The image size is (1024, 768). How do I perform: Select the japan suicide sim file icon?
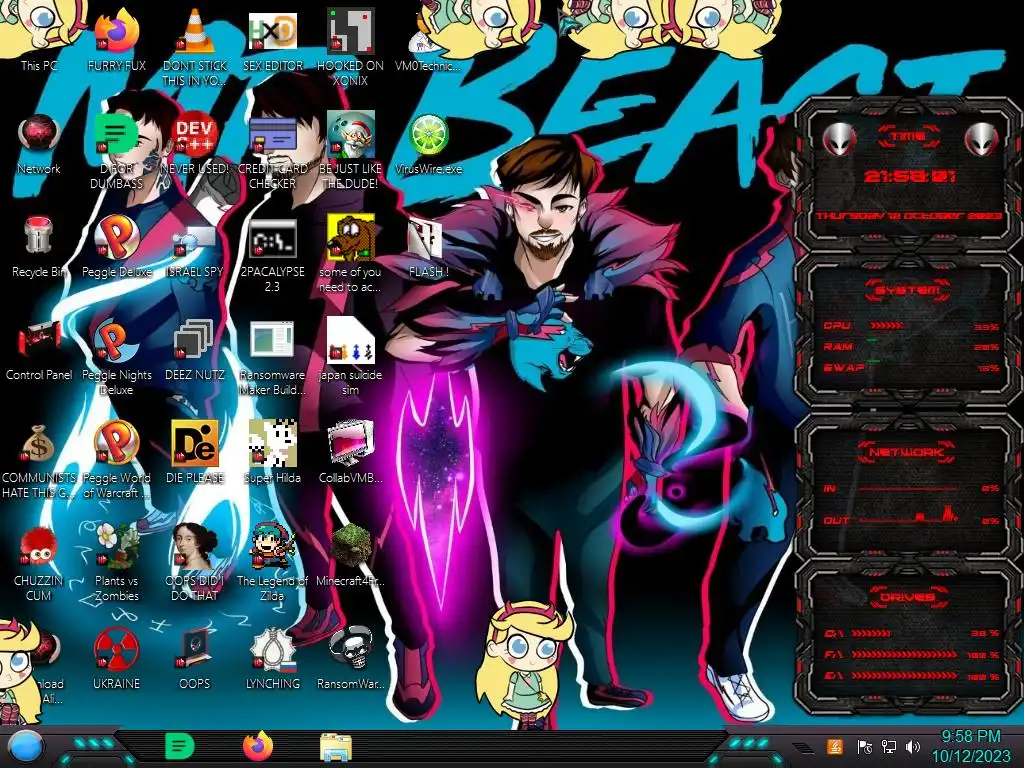pos(351,357)
